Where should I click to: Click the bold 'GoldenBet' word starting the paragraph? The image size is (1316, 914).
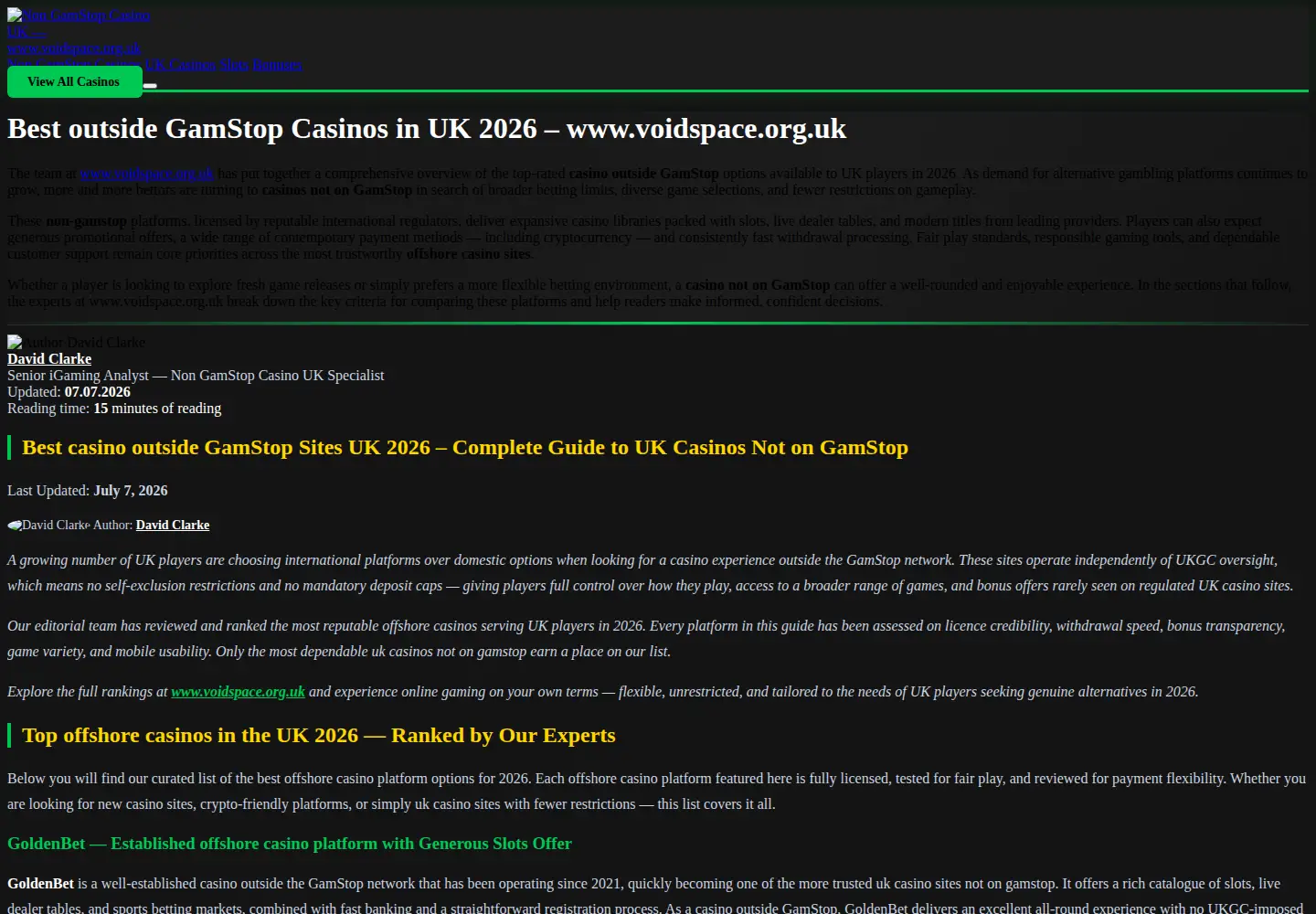[x=40, y=884]
